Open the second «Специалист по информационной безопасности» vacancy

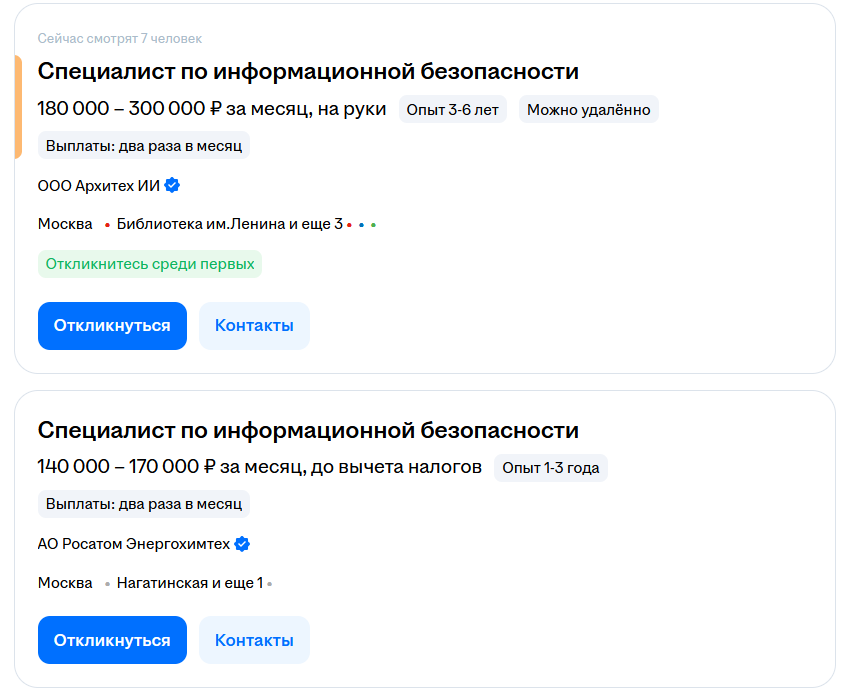[x=307, y=429]
